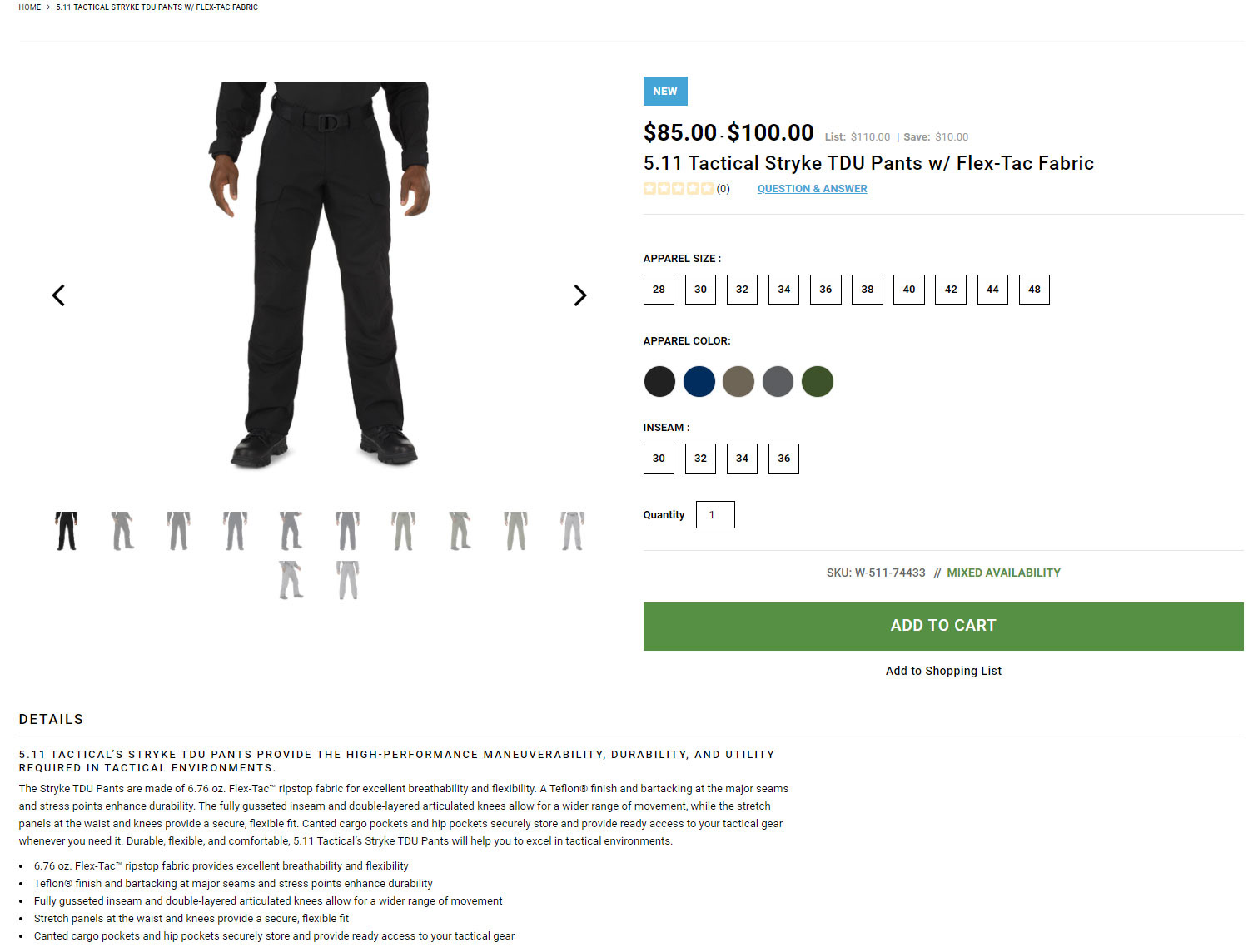Image resolution: width=1258 pixels, height=952 pixels.
Task: Choose apparel size 48
Action: click(x=1034, y=290)
